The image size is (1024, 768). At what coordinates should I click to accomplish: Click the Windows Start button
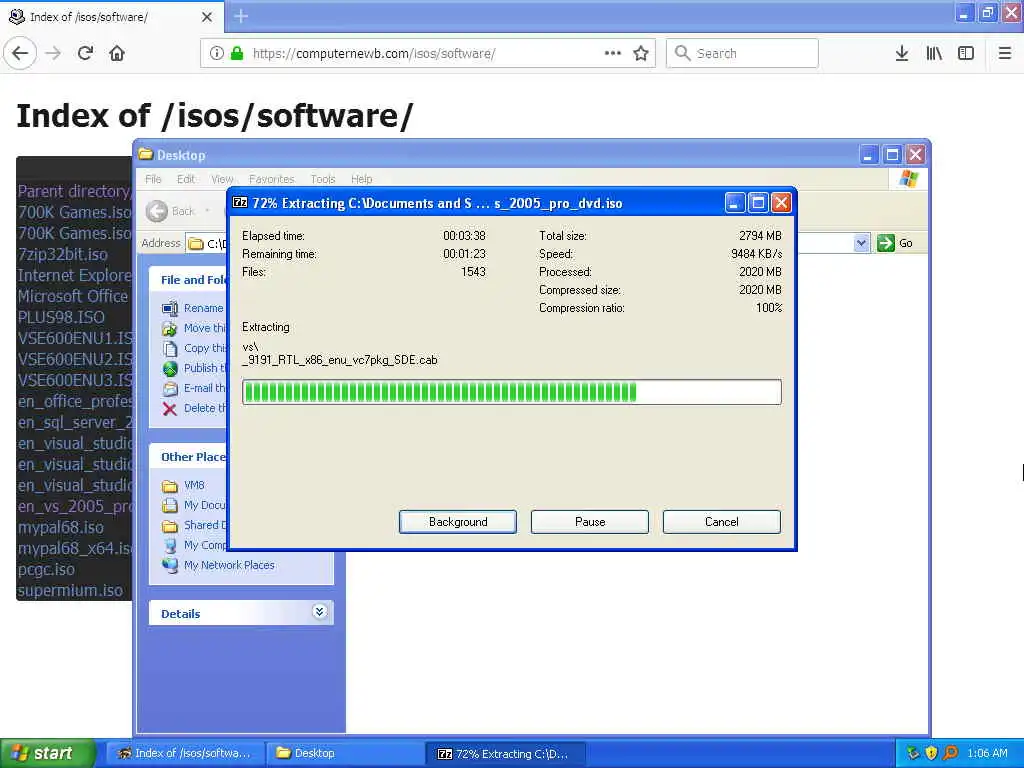pos(47,753)
